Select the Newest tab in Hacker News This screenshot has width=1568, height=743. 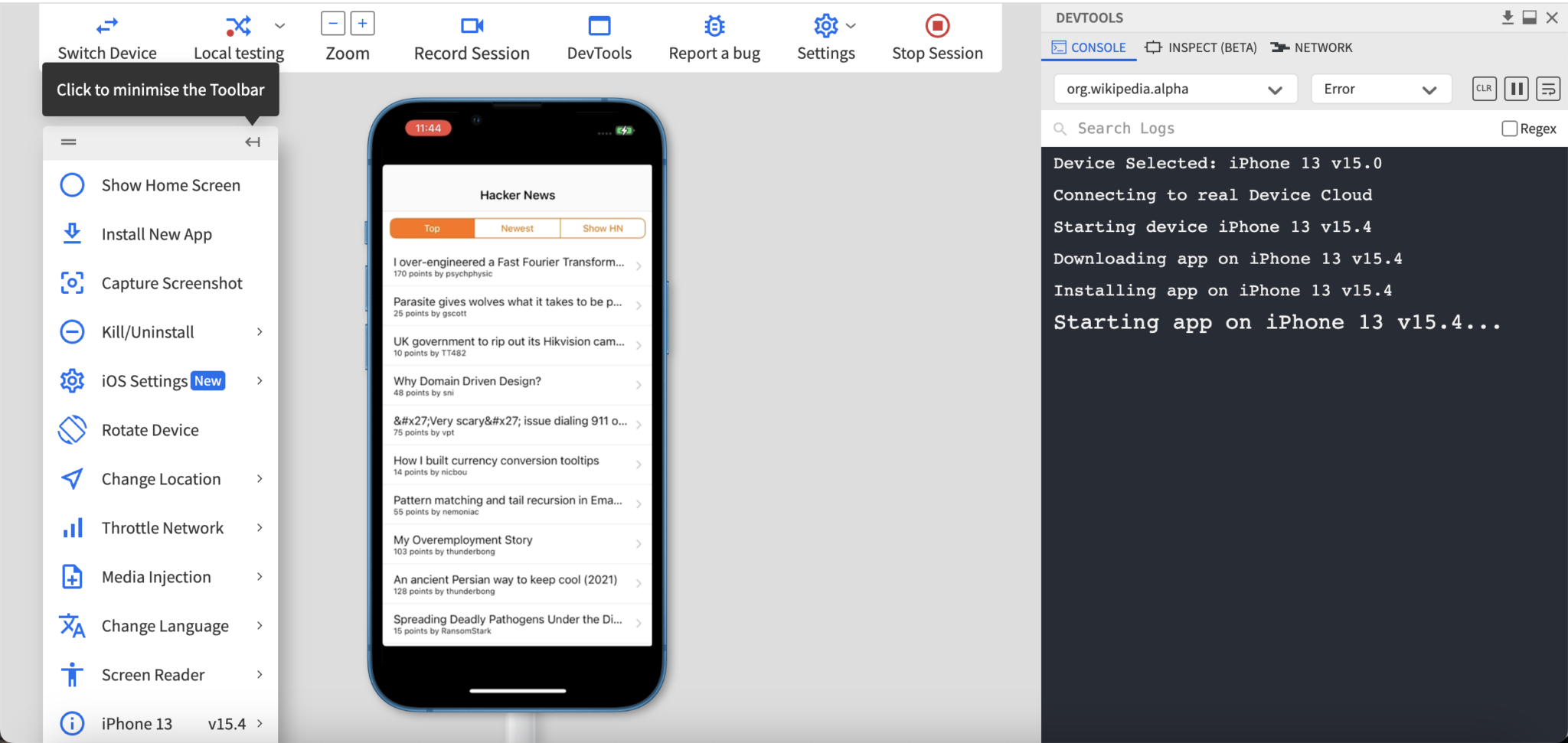516,227
